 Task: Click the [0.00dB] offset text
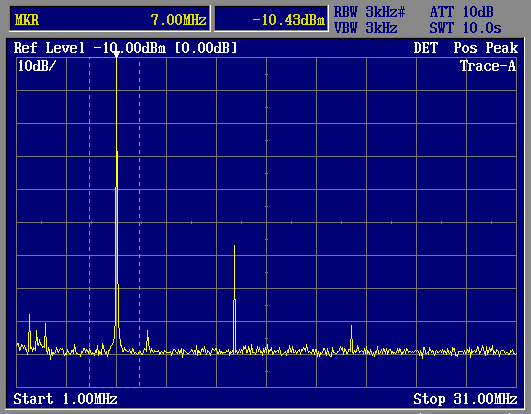coord(206,48)
